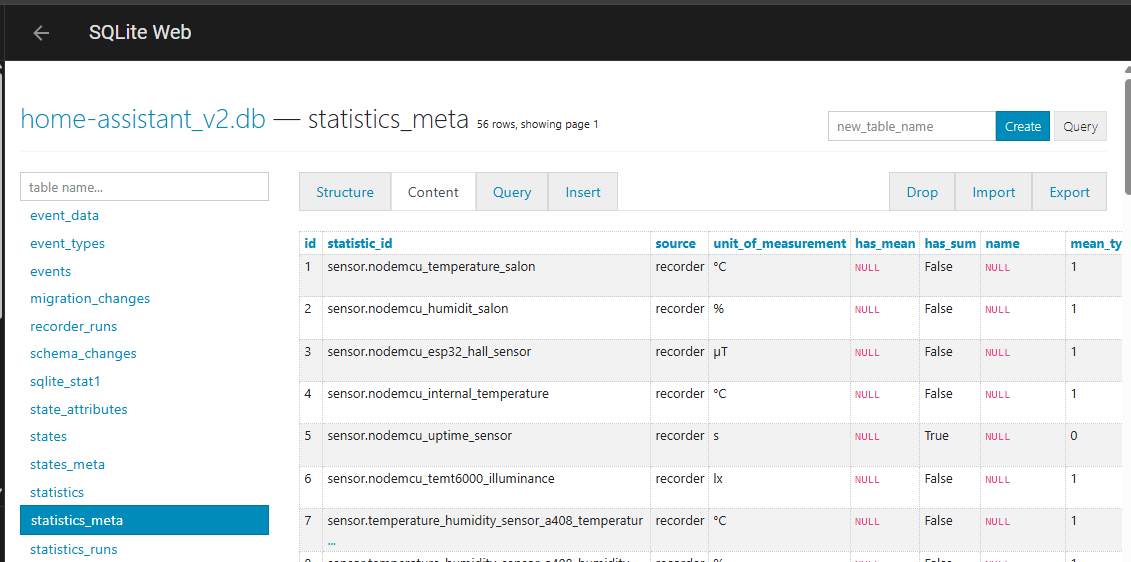Viewport: 1131px width, 562px height.
Task: Click the back arrow icon
Action: (41, 32)
